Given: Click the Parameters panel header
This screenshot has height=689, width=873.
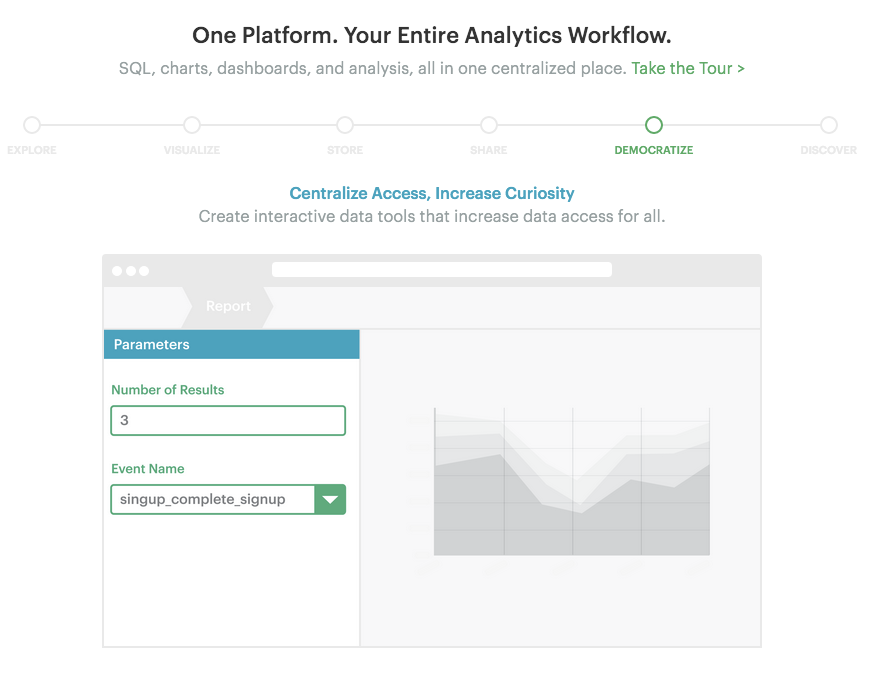Looking at the screenshot, I should coord(231,344).
